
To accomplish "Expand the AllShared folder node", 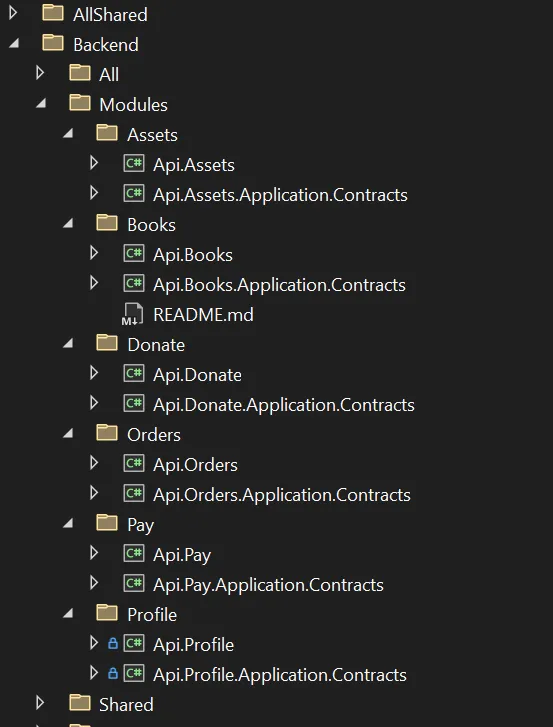I will (13, 13).
